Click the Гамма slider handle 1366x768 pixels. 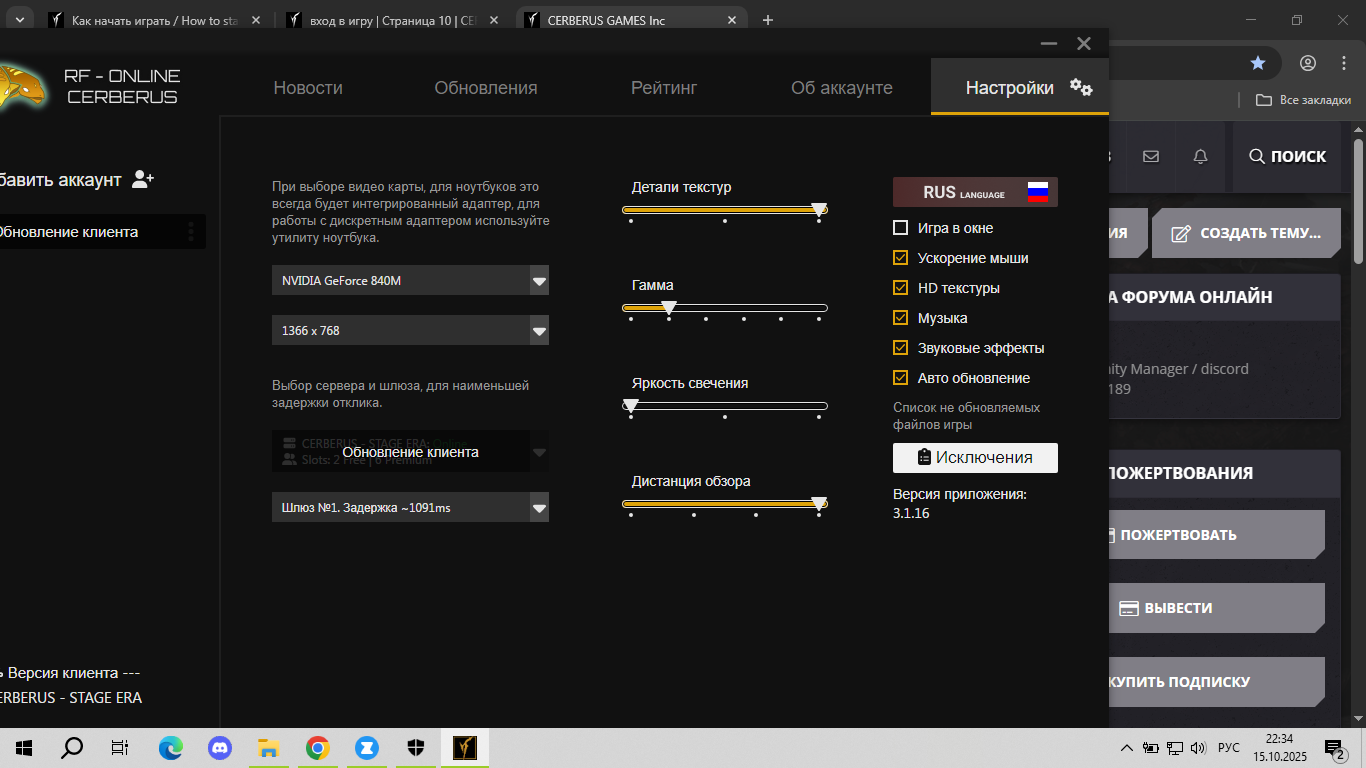click(x=669, y=307)
